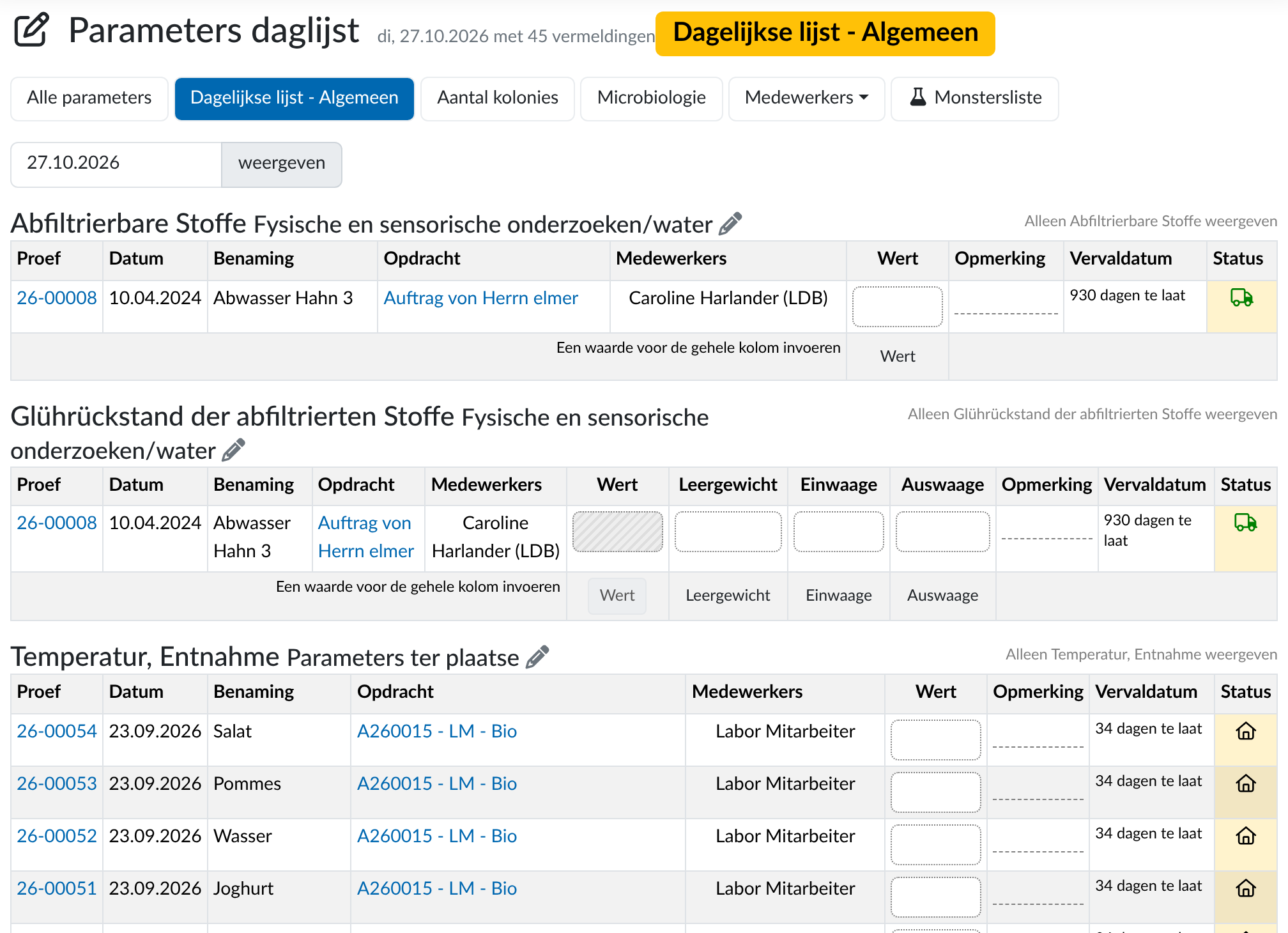Click Leergewicht column-fill field in Glührückstand footer

click(x=728, y=596)
